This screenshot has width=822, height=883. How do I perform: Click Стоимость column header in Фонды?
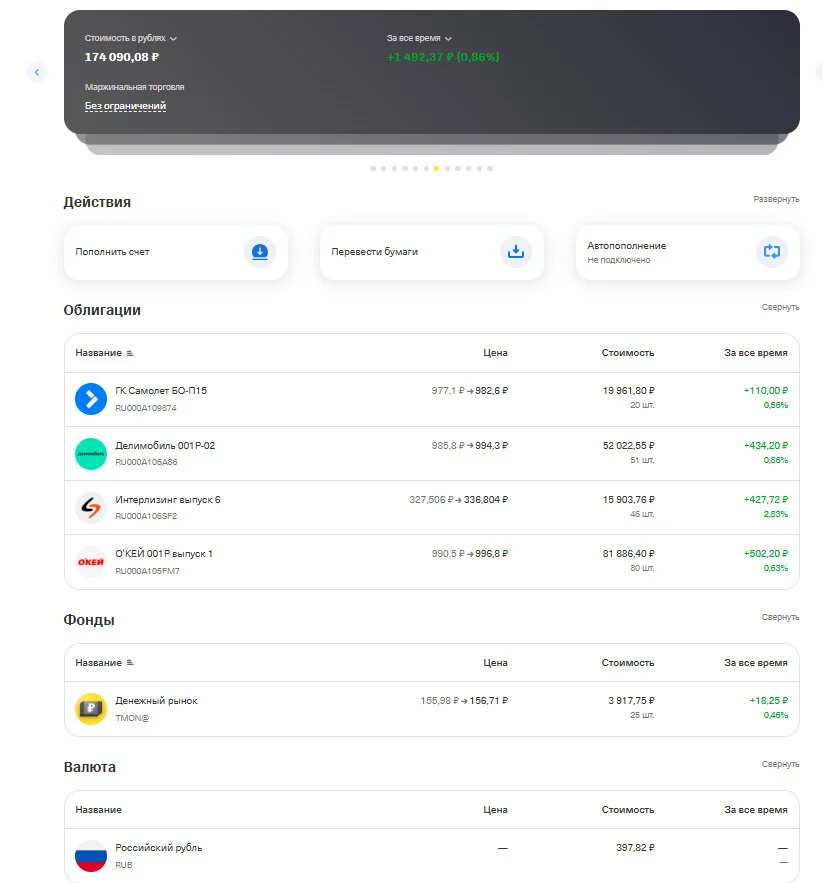coord(628,663)
